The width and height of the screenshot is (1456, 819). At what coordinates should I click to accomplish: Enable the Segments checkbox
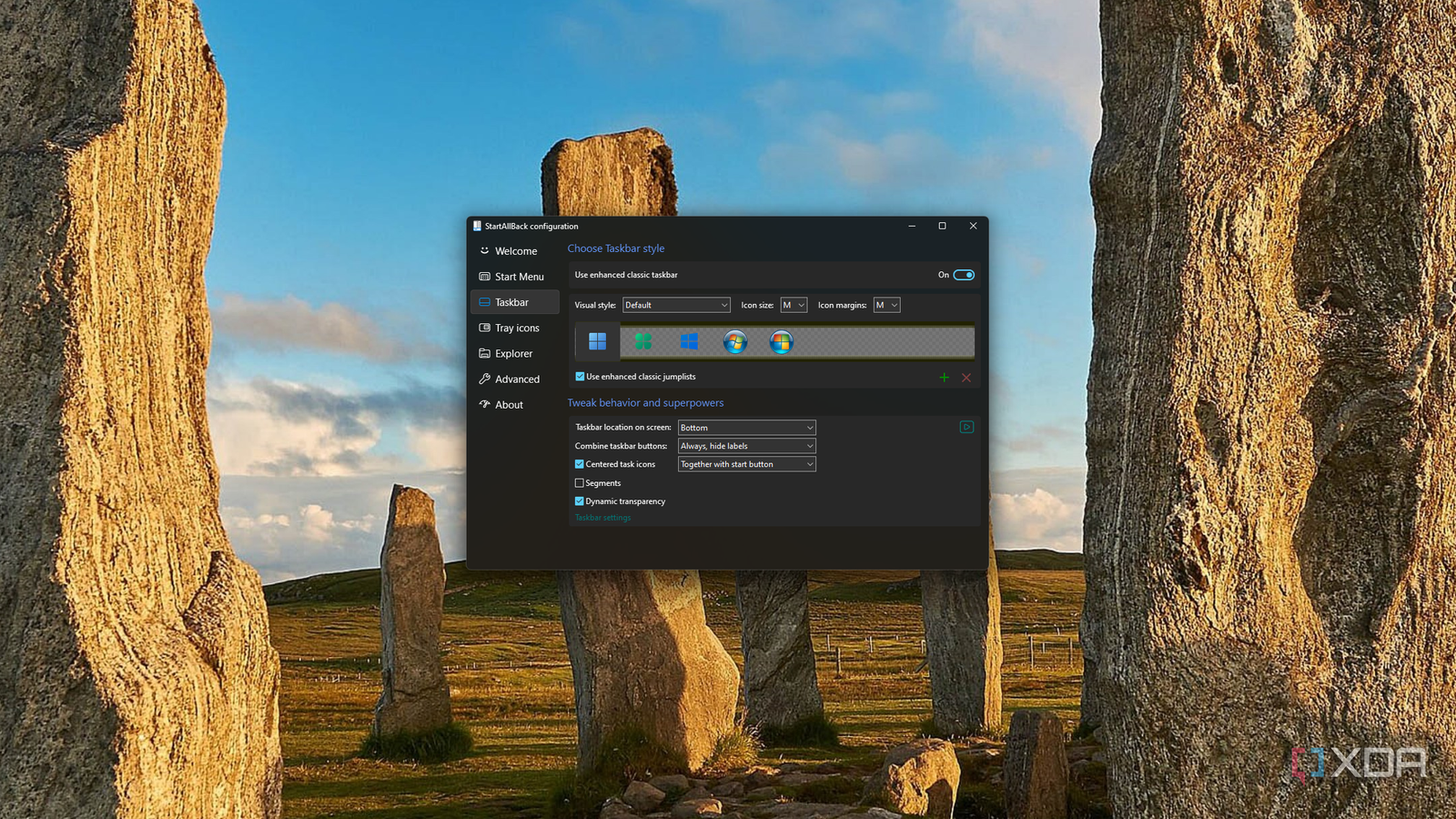580,482
